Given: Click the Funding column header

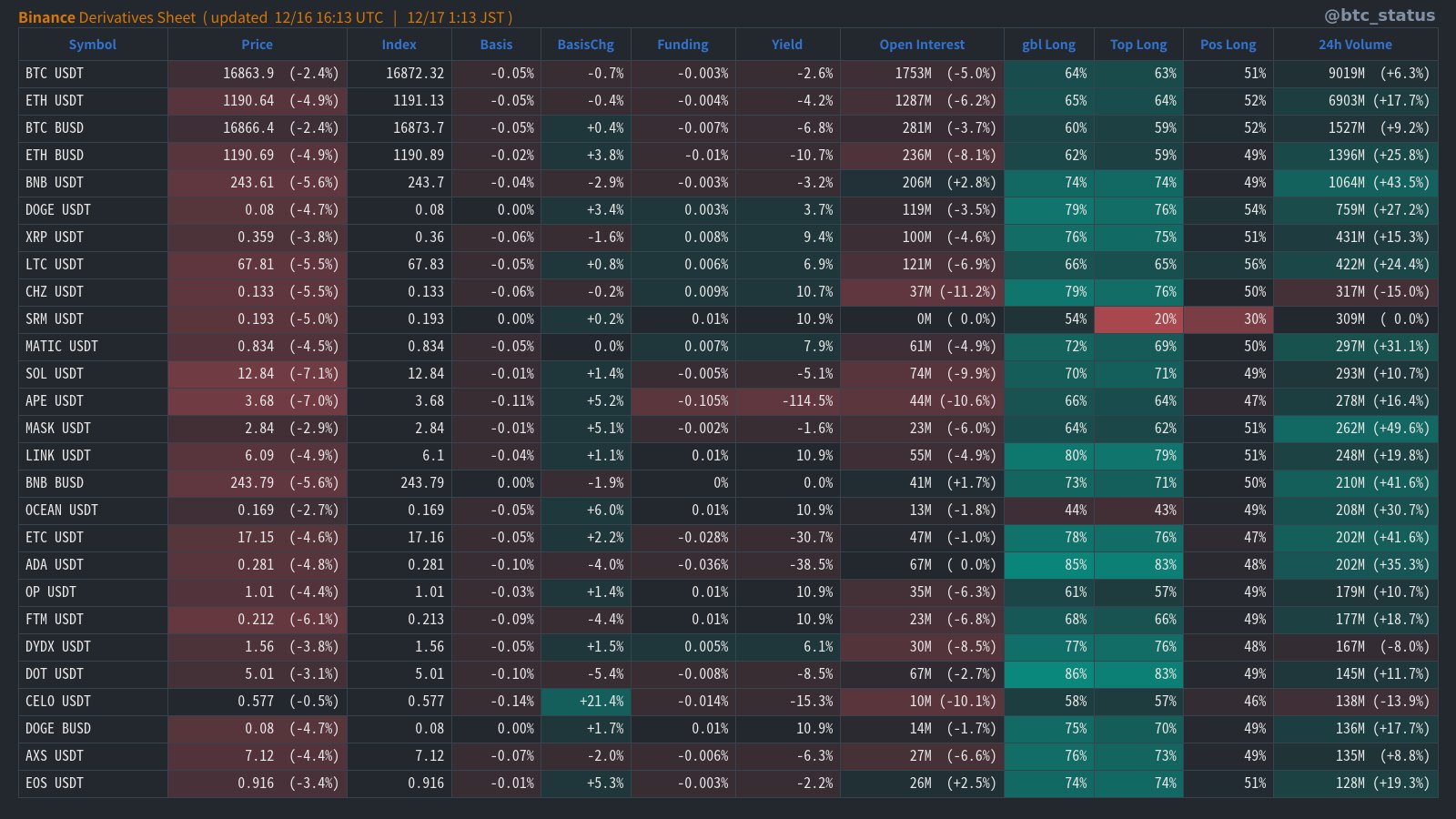Looking at the screenshot, I should [682, 44].
